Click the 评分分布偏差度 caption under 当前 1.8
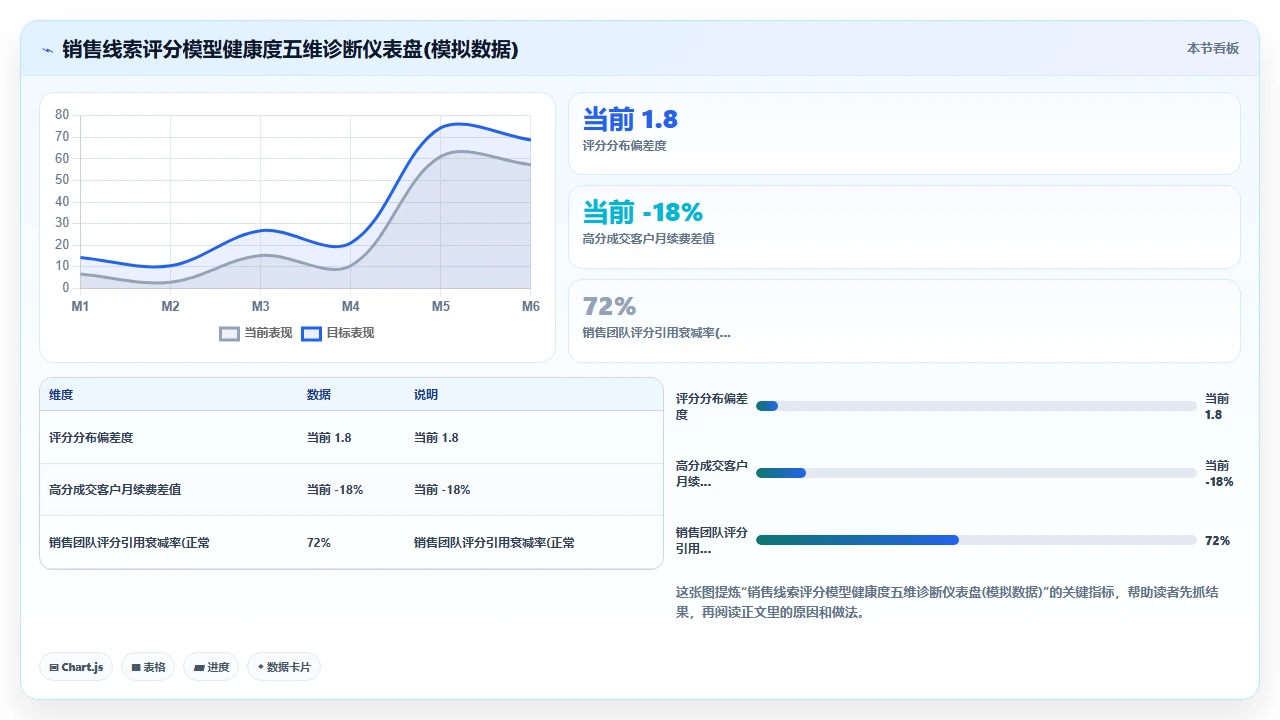This screenshot has width=1280, height=720. [624, 146]
